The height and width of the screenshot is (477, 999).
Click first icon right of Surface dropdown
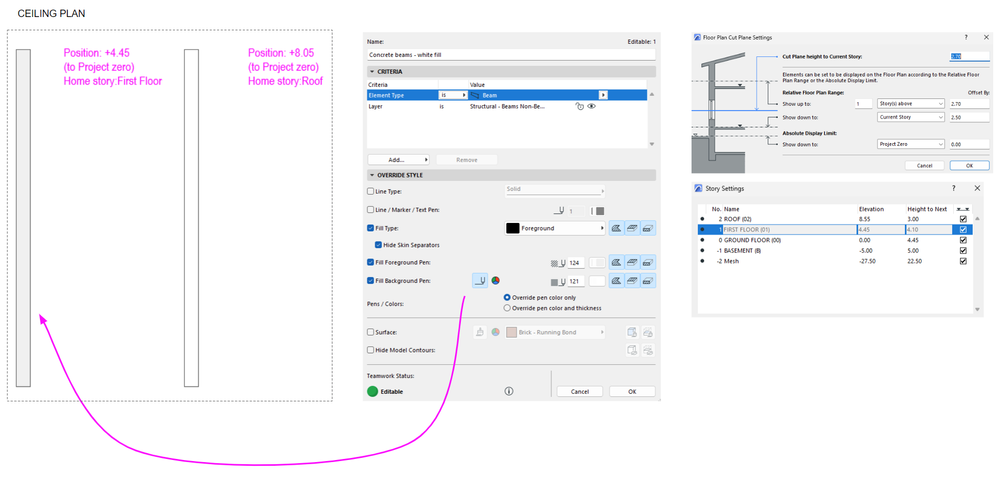632,332
